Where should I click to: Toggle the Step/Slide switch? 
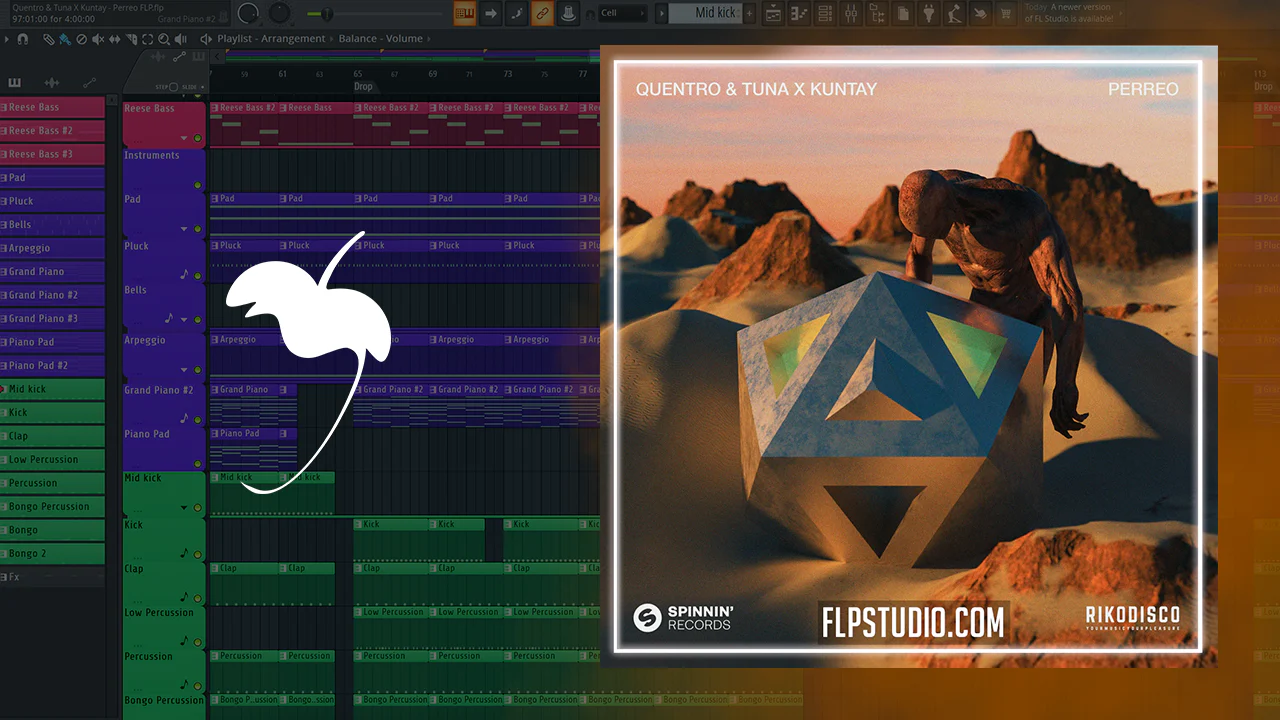[173, 87]
